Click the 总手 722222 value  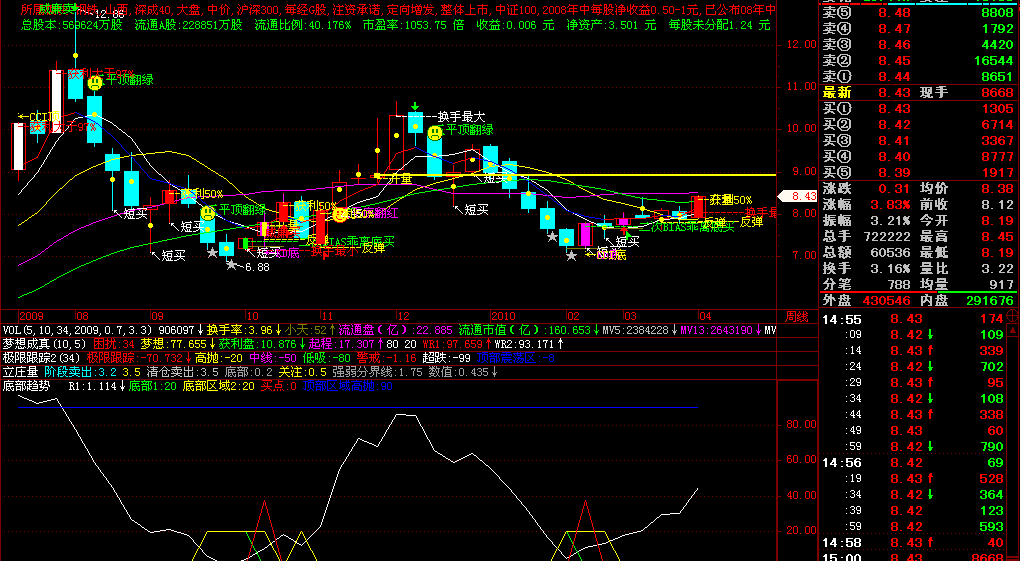[x=888, y=236]
